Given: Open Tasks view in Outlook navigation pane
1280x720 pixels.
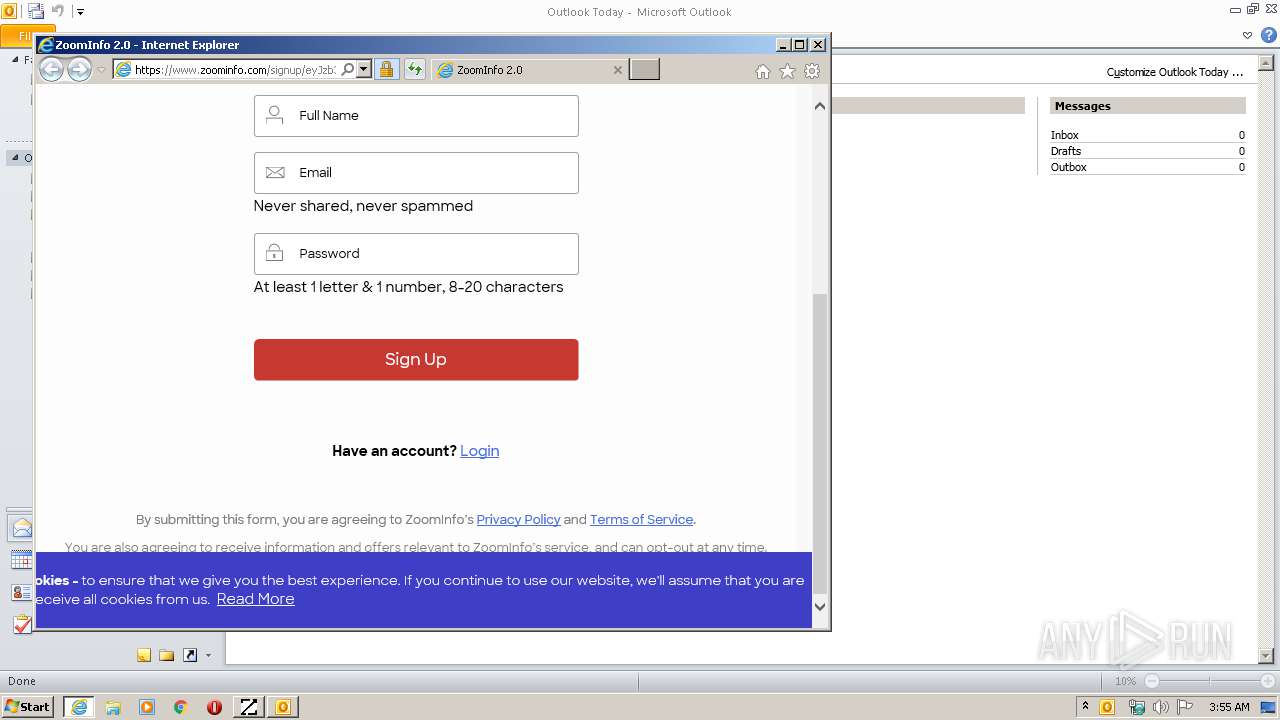Looking at the screenshot, I should (21, 624).
